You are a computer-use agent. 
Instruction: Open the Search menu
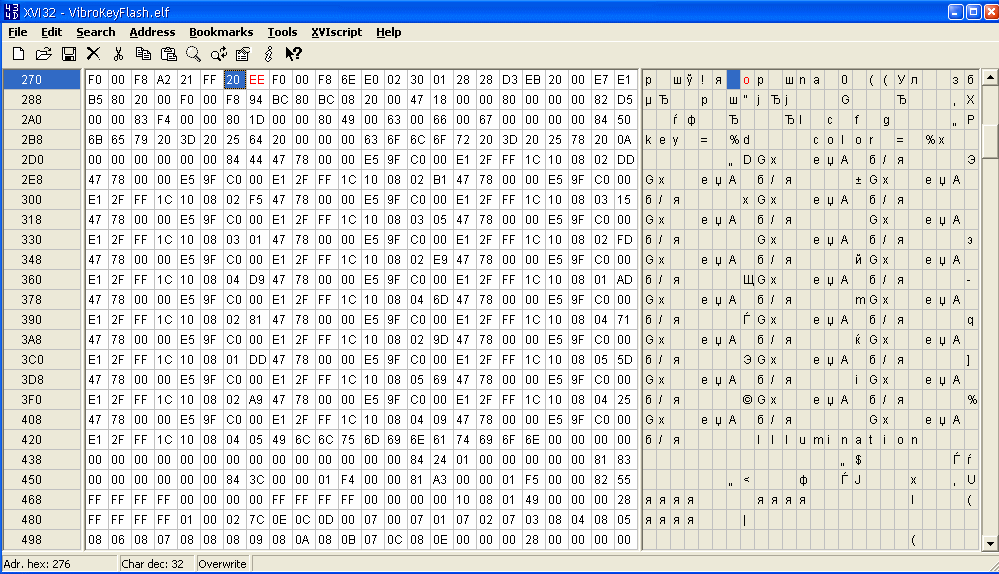click(96, 32)
